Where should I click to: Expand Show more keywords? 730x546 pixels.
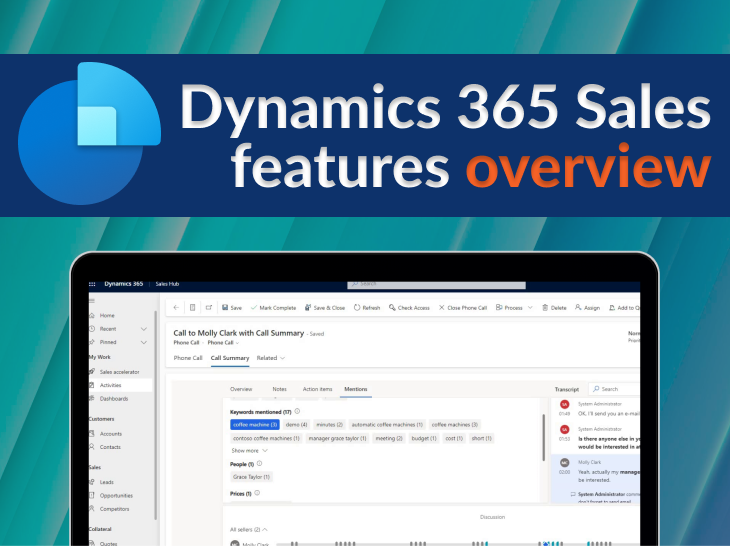click(x=250, y=451)
